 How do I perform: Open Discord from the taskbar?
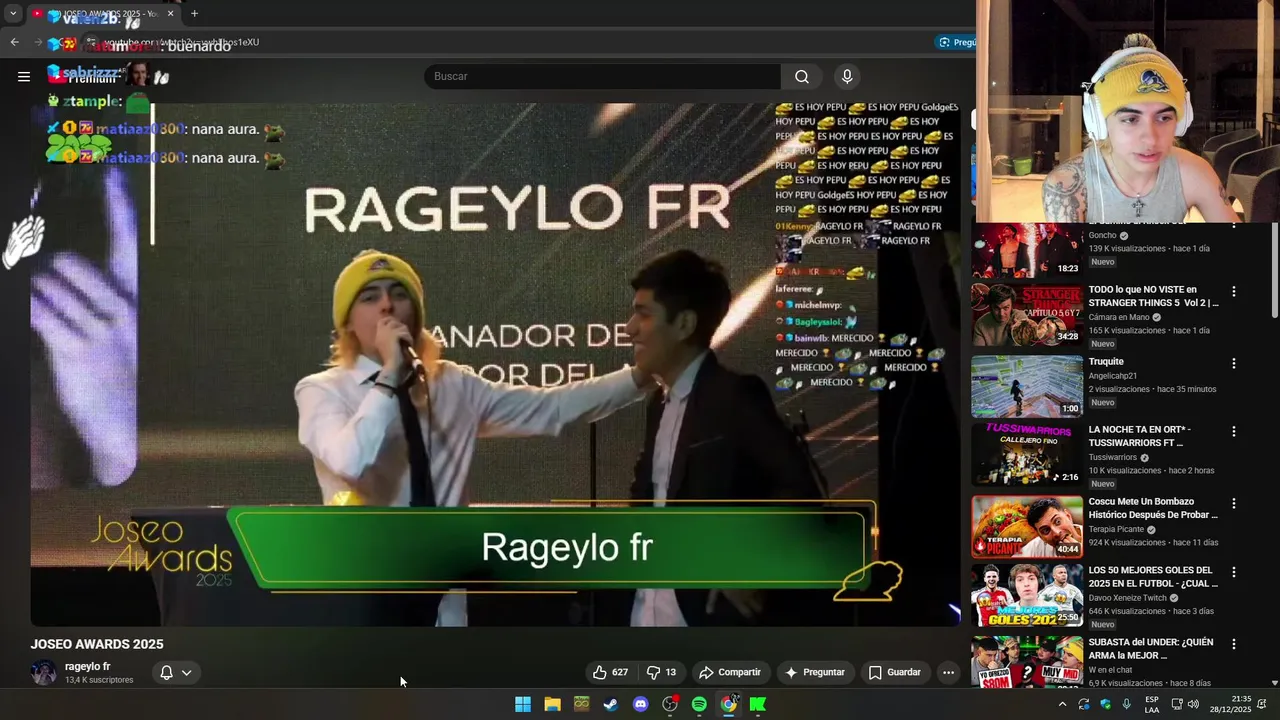click(641, 704)
